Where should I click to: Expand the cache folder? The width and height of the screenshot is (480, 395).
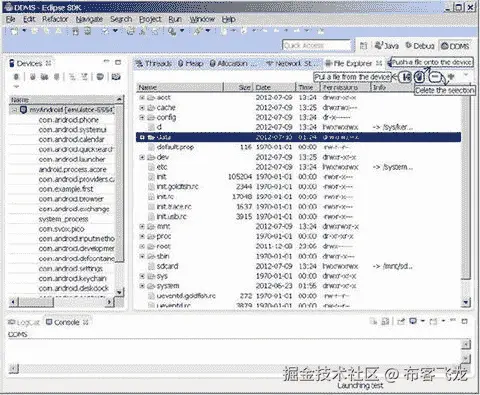(x=142, y=108)
